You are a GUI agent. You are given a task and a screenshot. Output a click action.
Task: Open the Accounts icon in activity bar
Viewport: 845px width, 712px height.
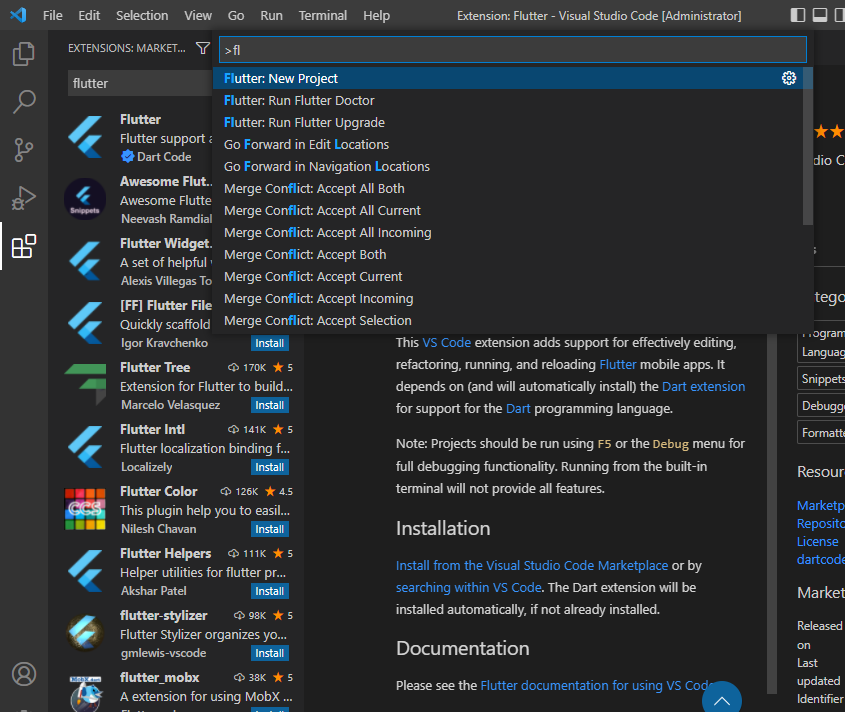pyautogui.click(x=24, y=674)
